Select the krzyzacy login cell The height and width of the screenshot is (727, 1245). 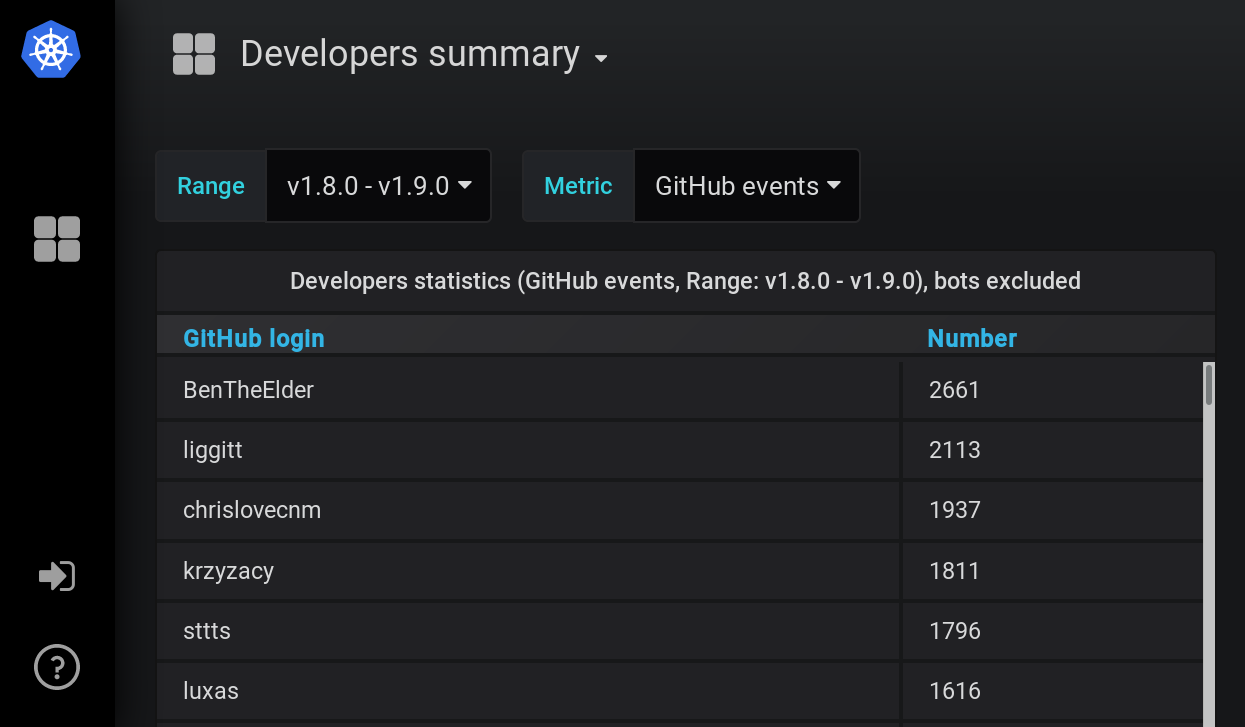pyautogui.click(x=528, y=571)
